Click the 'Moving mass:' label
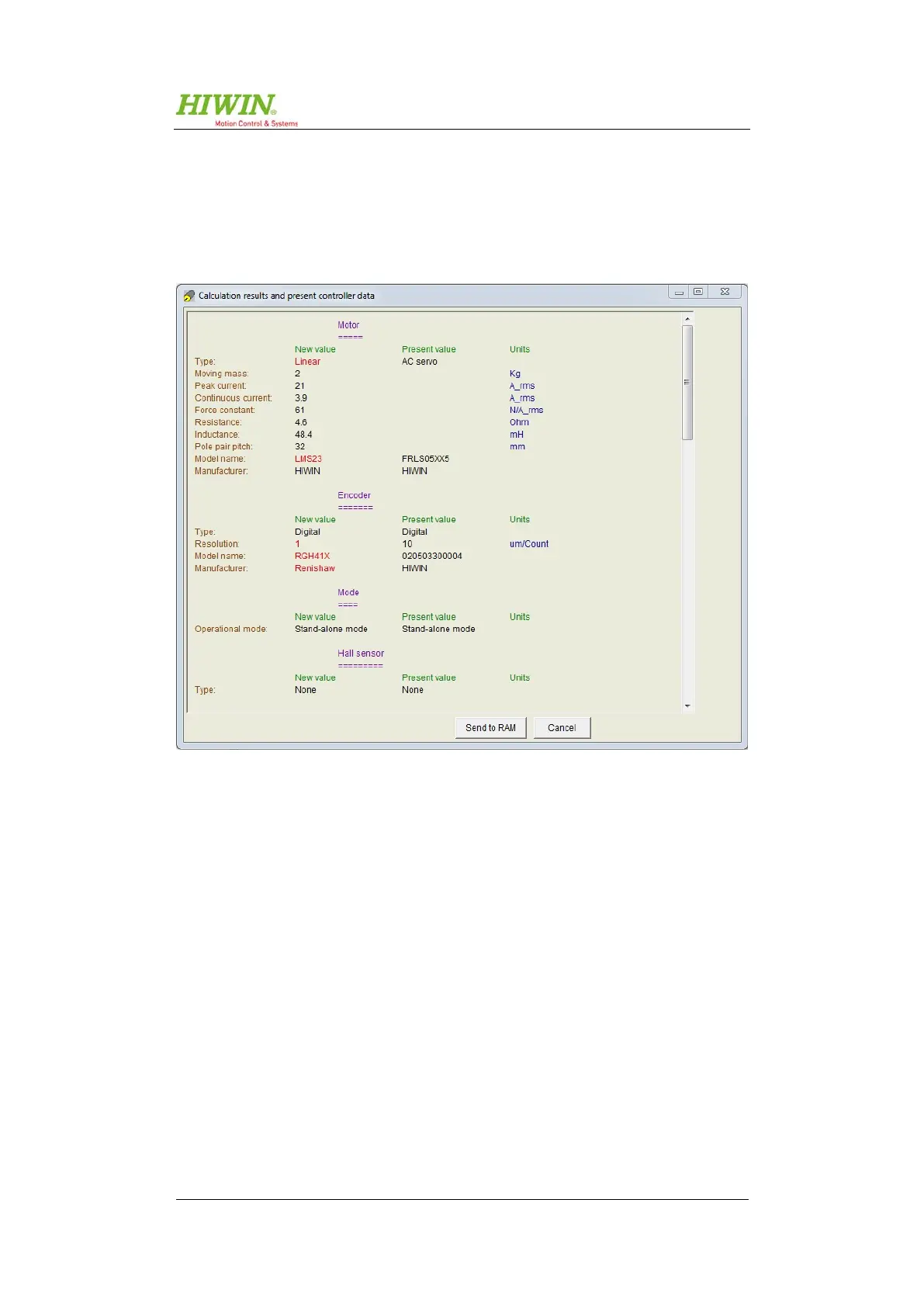The height and width of the screenshot is (1307, 924). tap(222, 373)
